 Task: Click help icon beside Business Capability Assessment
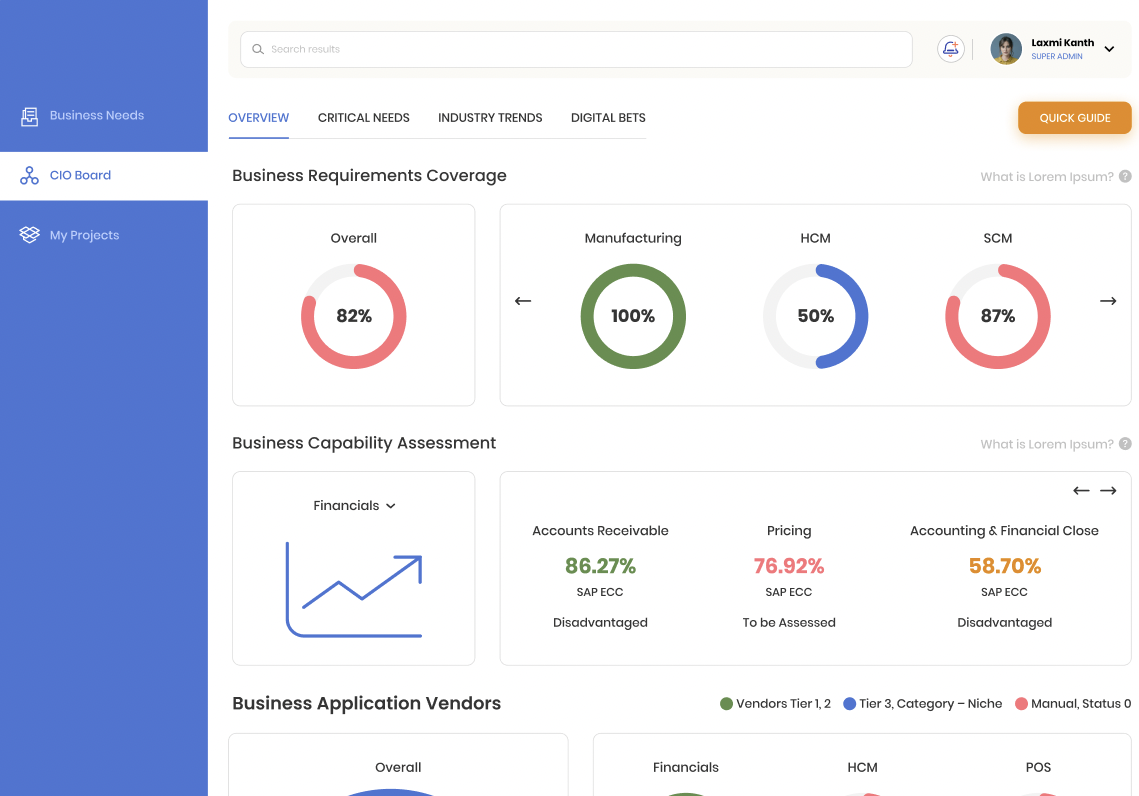click(1125, 444)
